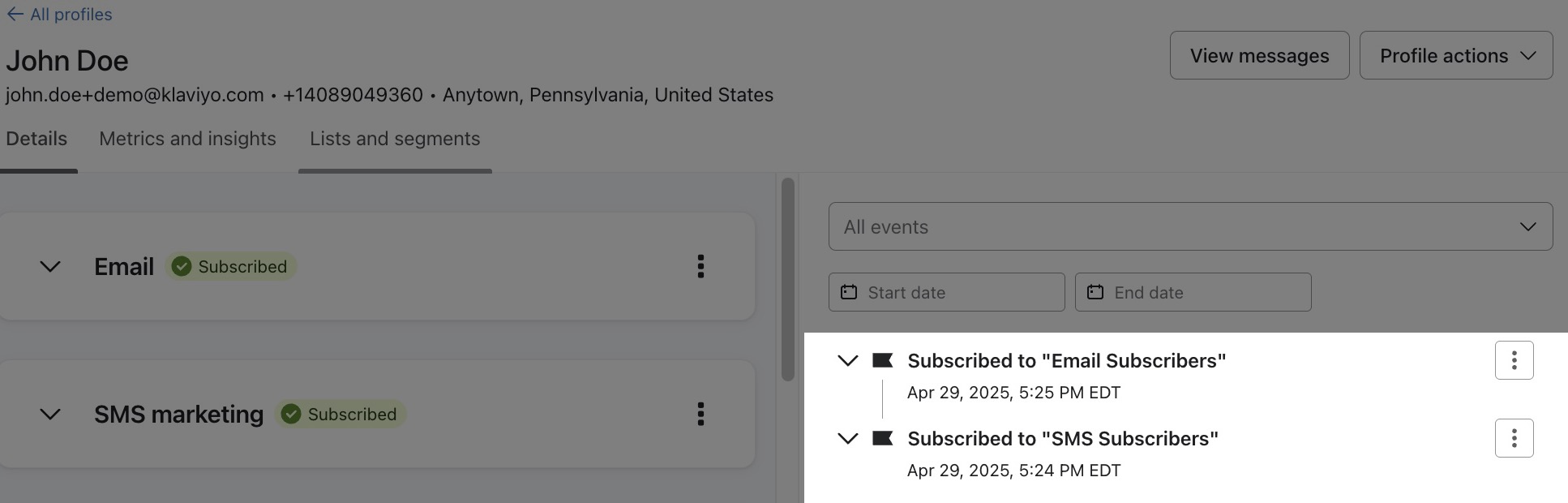
Task: Switch to the Metrics and insights tab
Action: [x=187, y=139]
